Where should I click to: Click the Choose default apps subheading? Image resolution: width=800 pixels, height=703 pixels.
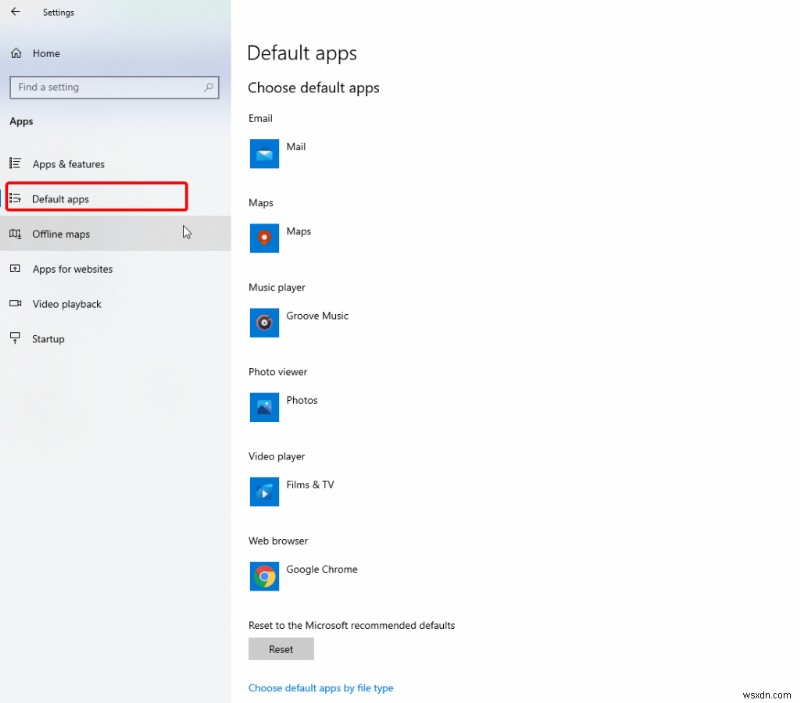coord(313,88)
